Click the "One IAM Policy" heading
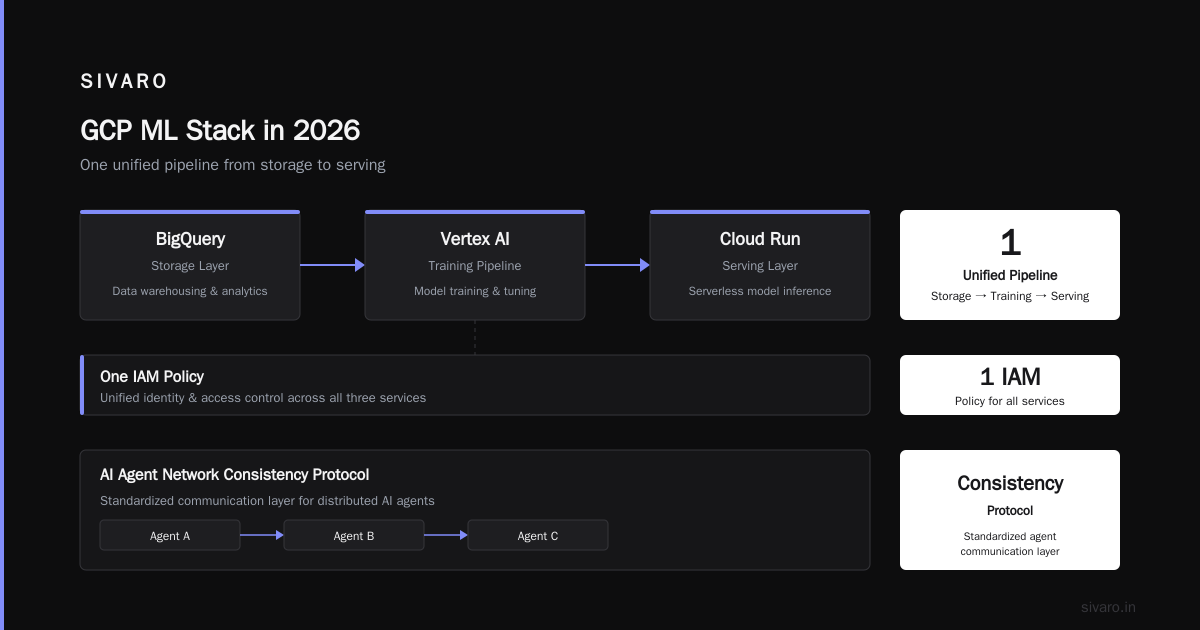Screen dimensions: 1200x630 click(152, 377)
